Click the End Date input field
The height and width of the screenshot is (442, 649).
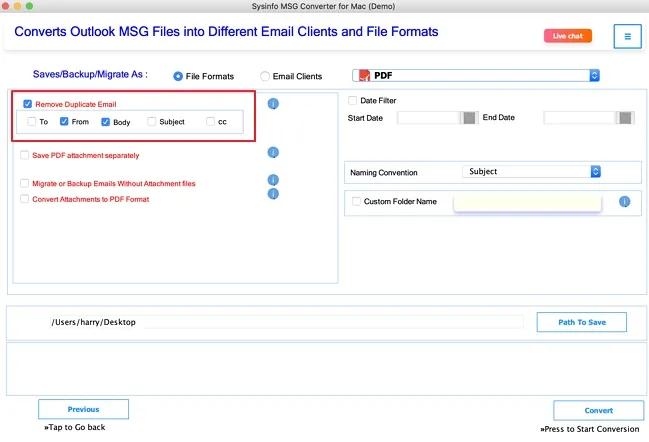pyautogui.click(x=580, y=118)
